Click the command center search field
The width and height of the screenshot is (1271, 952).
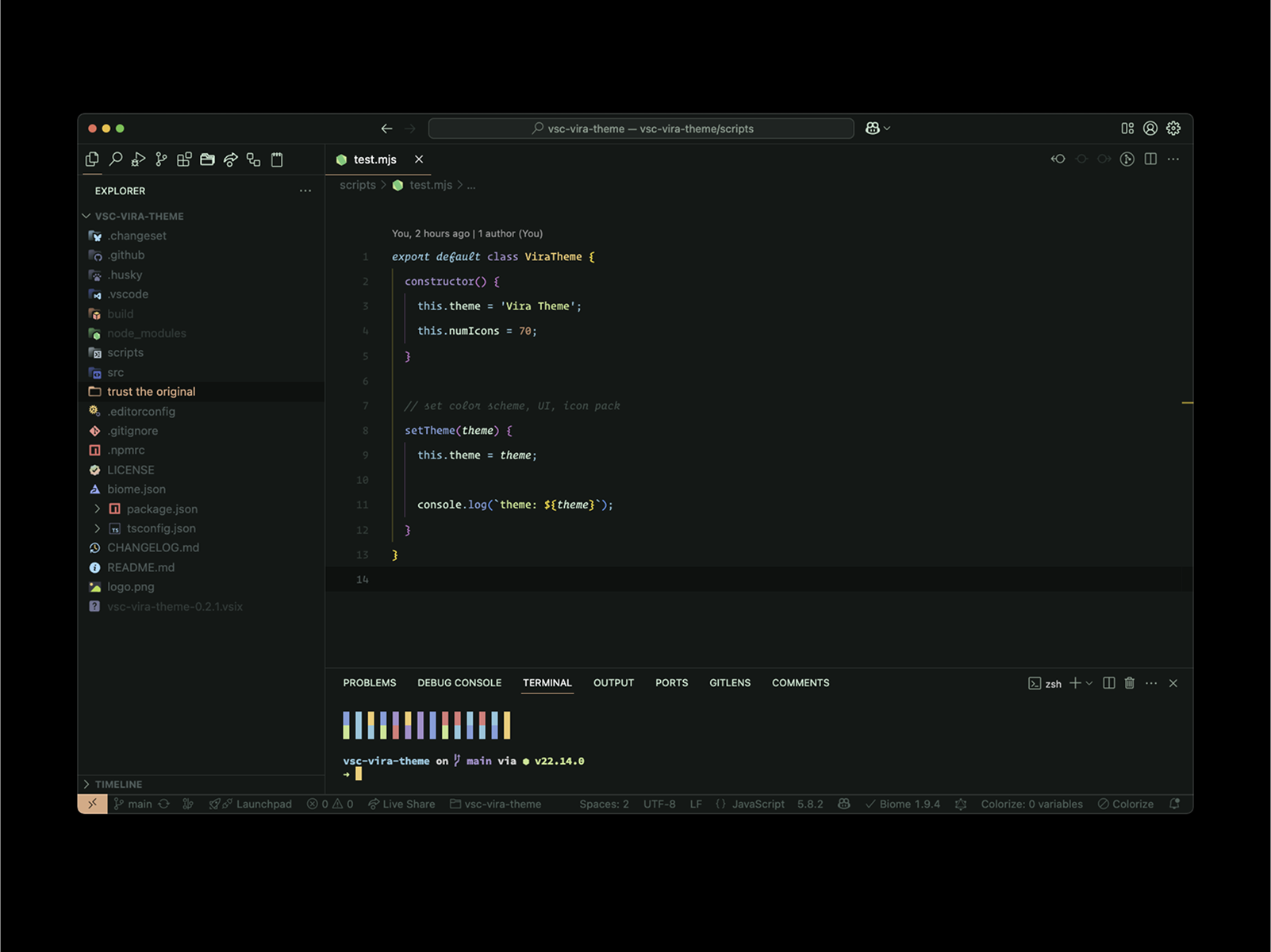[641, 129]
